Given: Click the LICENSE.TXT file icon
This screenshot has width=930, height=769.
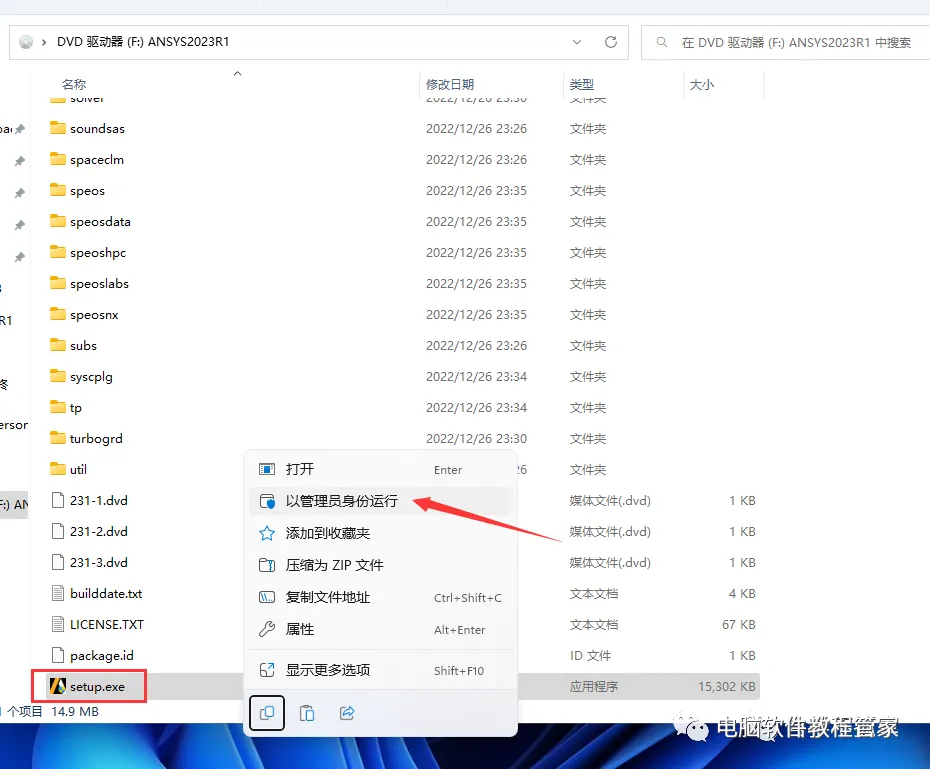Looking at the screenshot, I should [x=58, y=624].
